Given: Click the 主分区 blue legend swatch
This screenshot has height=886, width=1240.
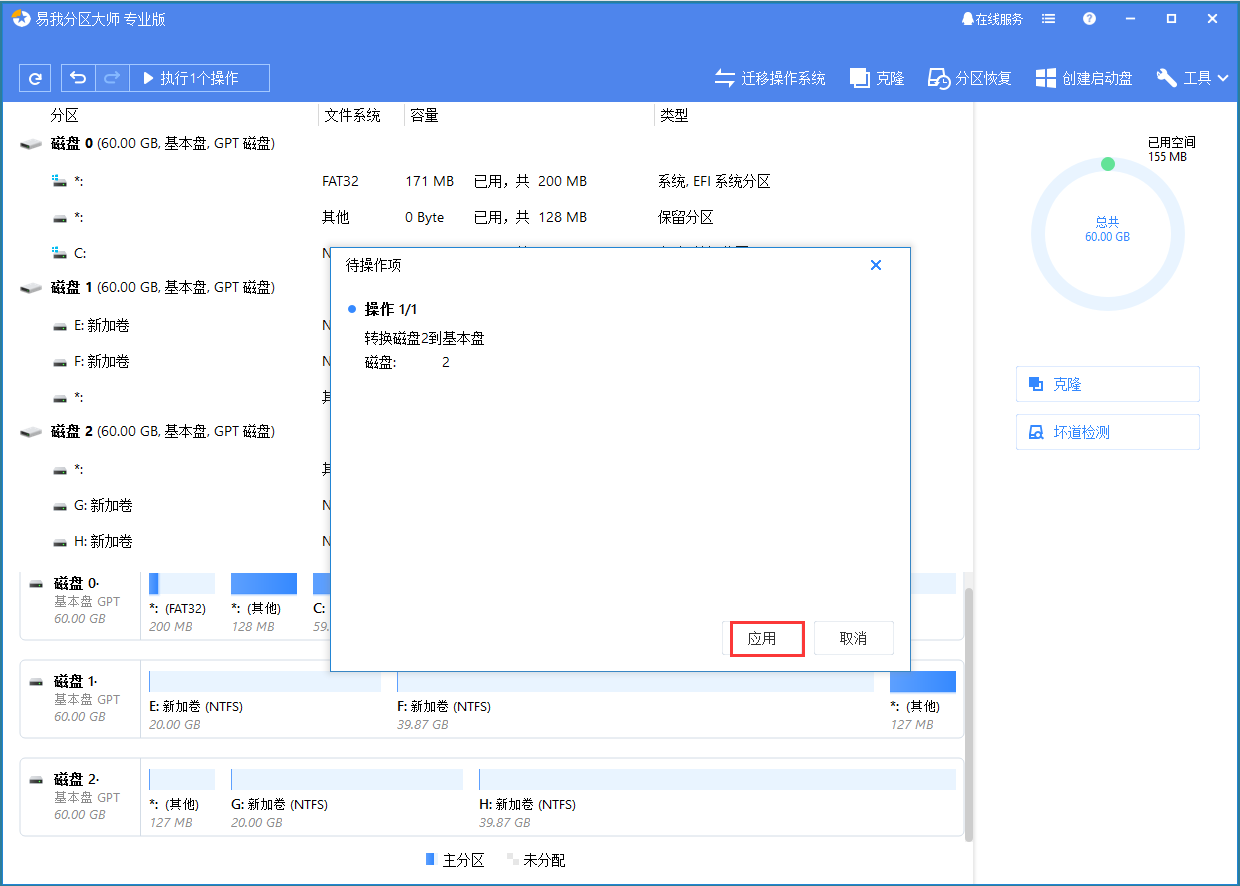Looking at the screenshot, I should click(x=430, y=859).
